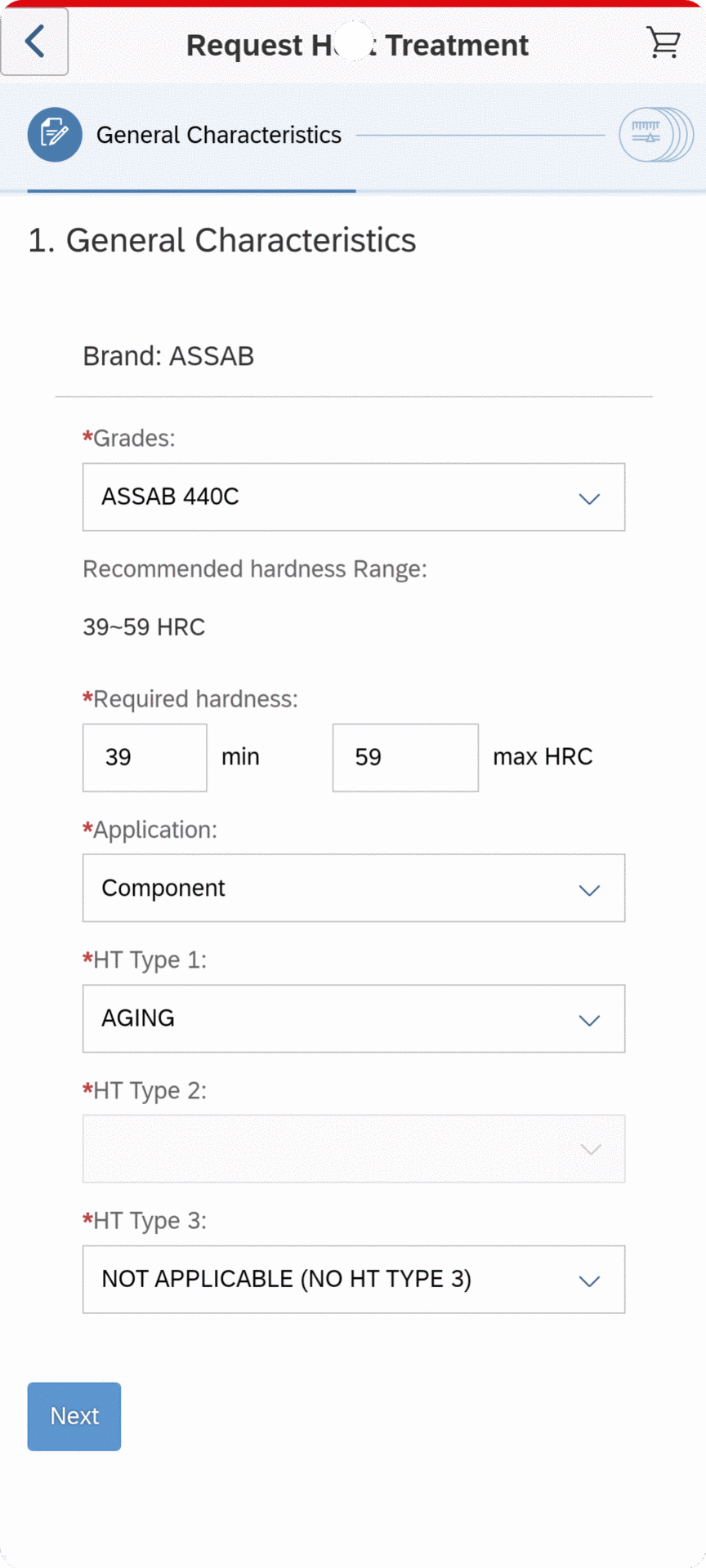Open the NOT APPLICABLE HT Type 3 selector
The height and width of the screenshot is (1568, 706).
[327, 1280]
